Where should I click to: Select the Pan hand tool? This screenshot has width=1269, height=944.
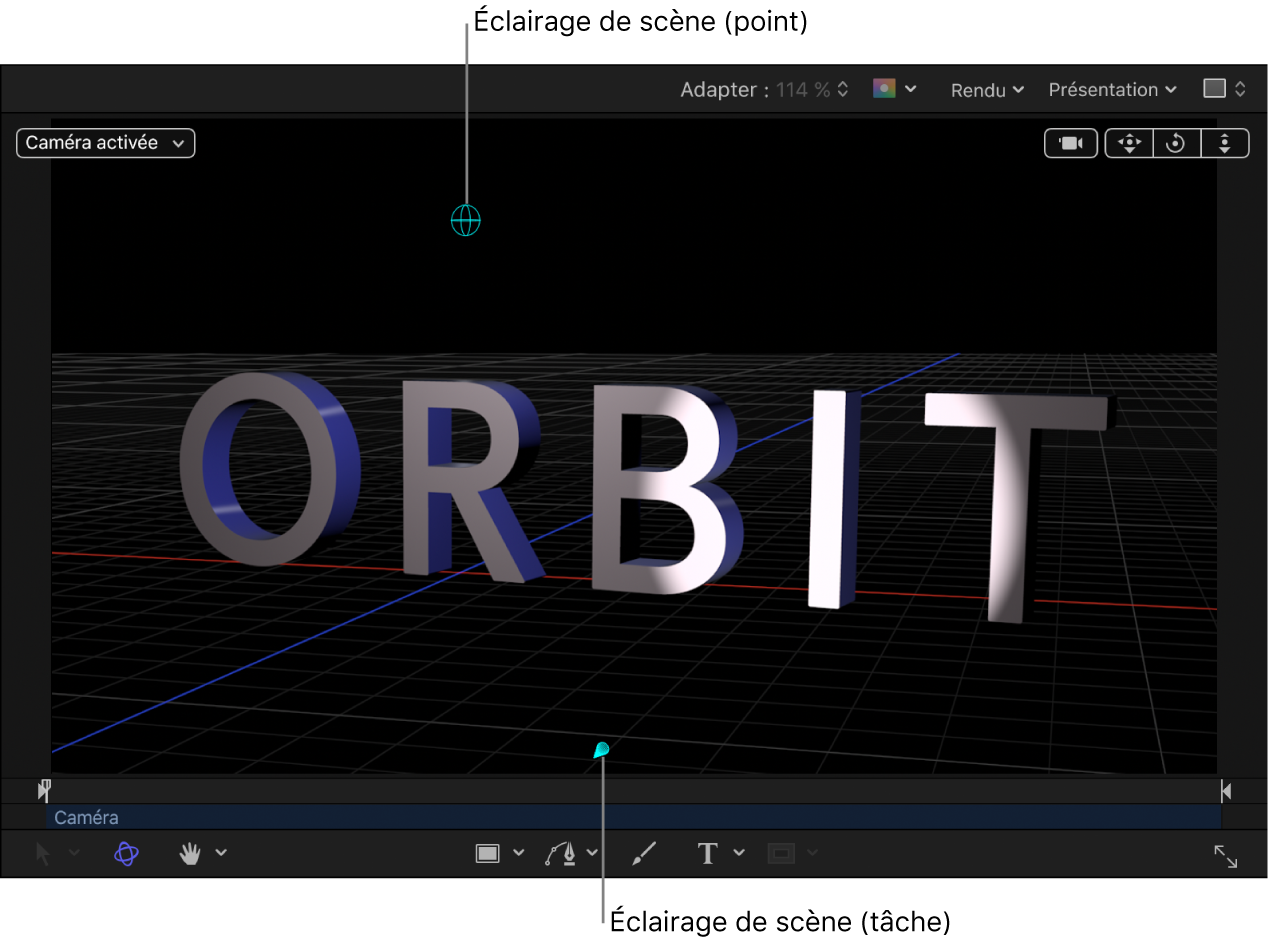(x=191, y=853)
